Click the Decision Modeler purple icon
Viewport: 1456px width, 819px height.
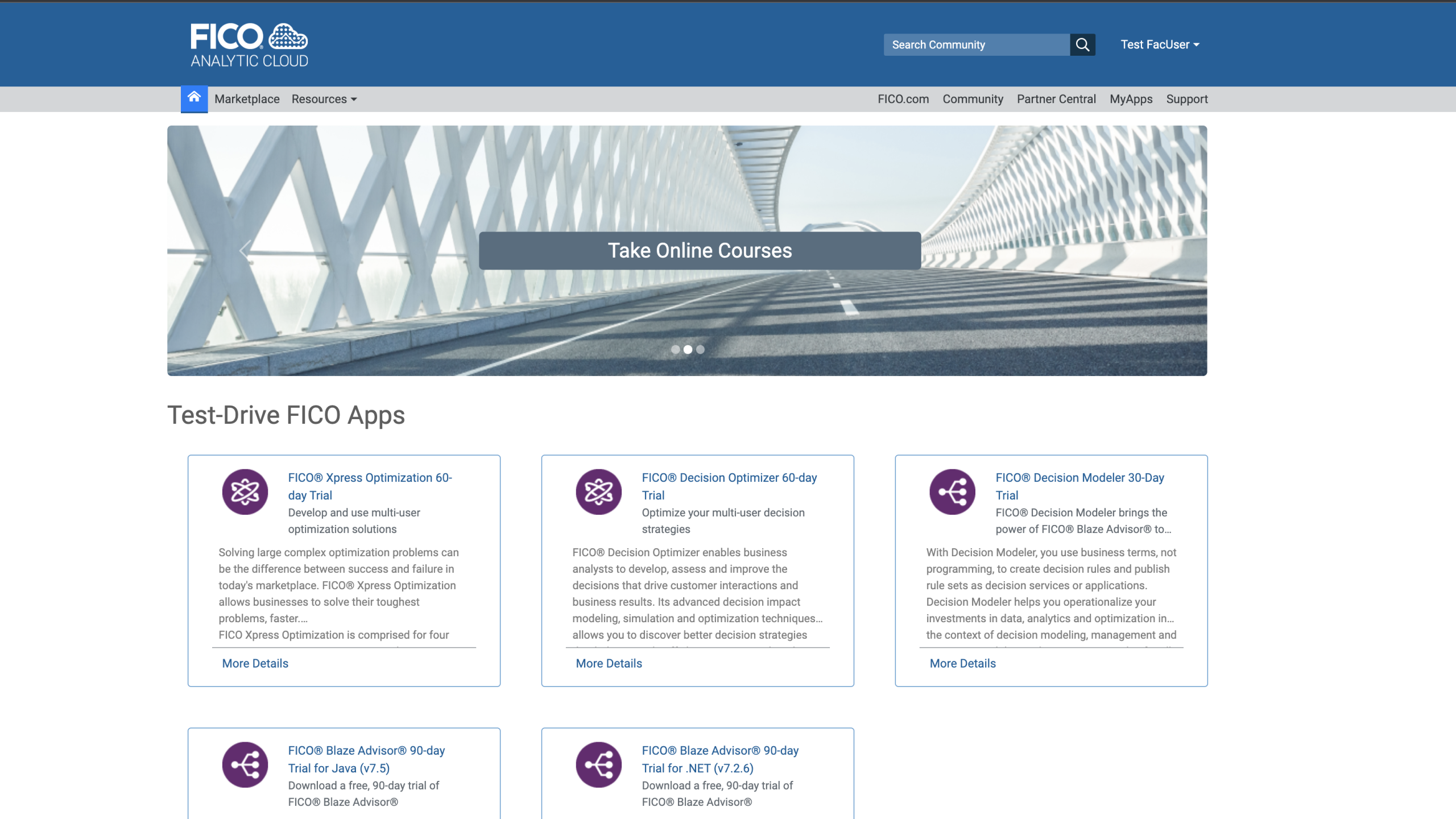(952, 492)
